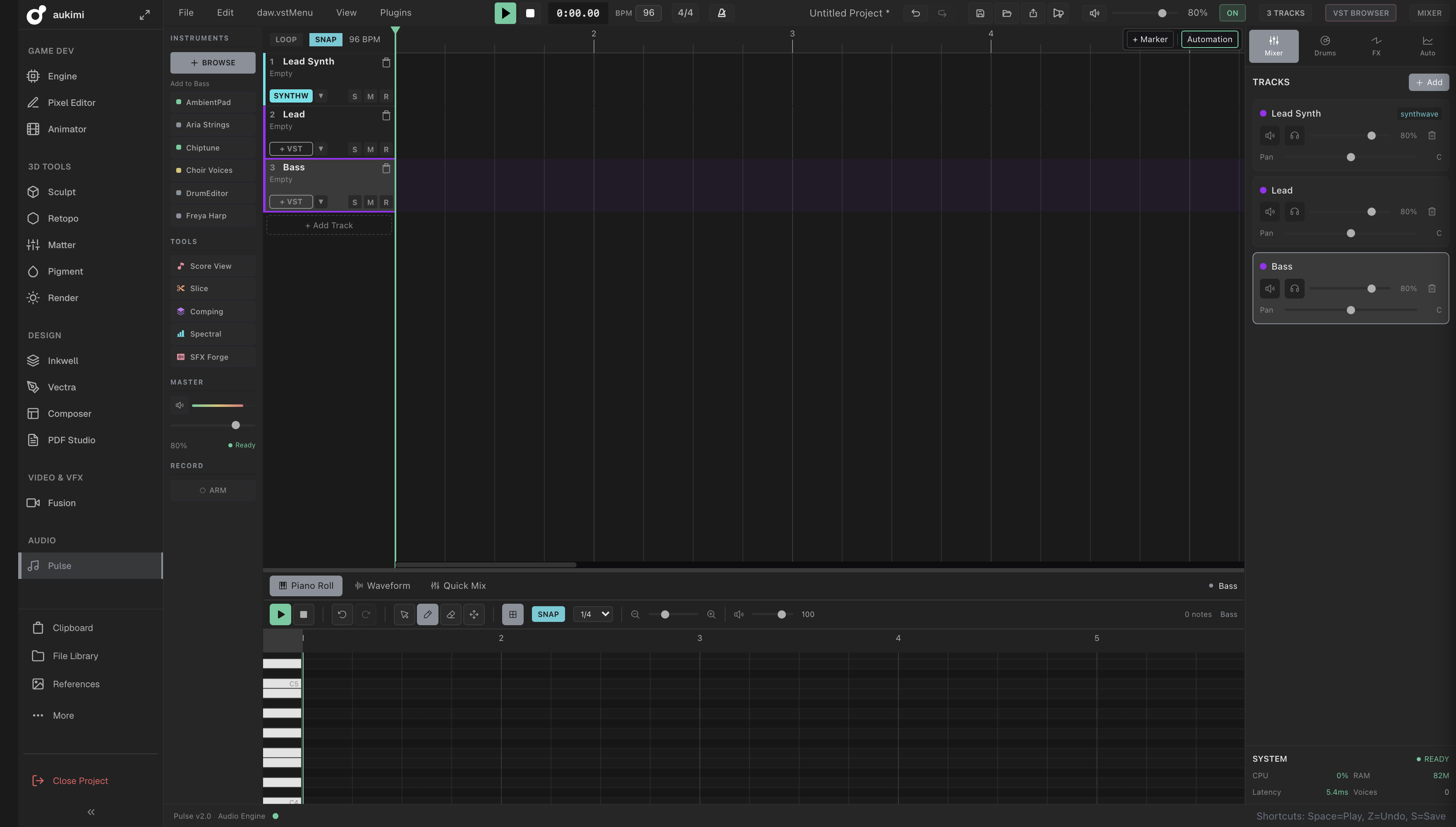Viewport: 1456px width, 827px height.
Task: Arm recording on the Lead track with the R button
Action: (x=386, y=149)
